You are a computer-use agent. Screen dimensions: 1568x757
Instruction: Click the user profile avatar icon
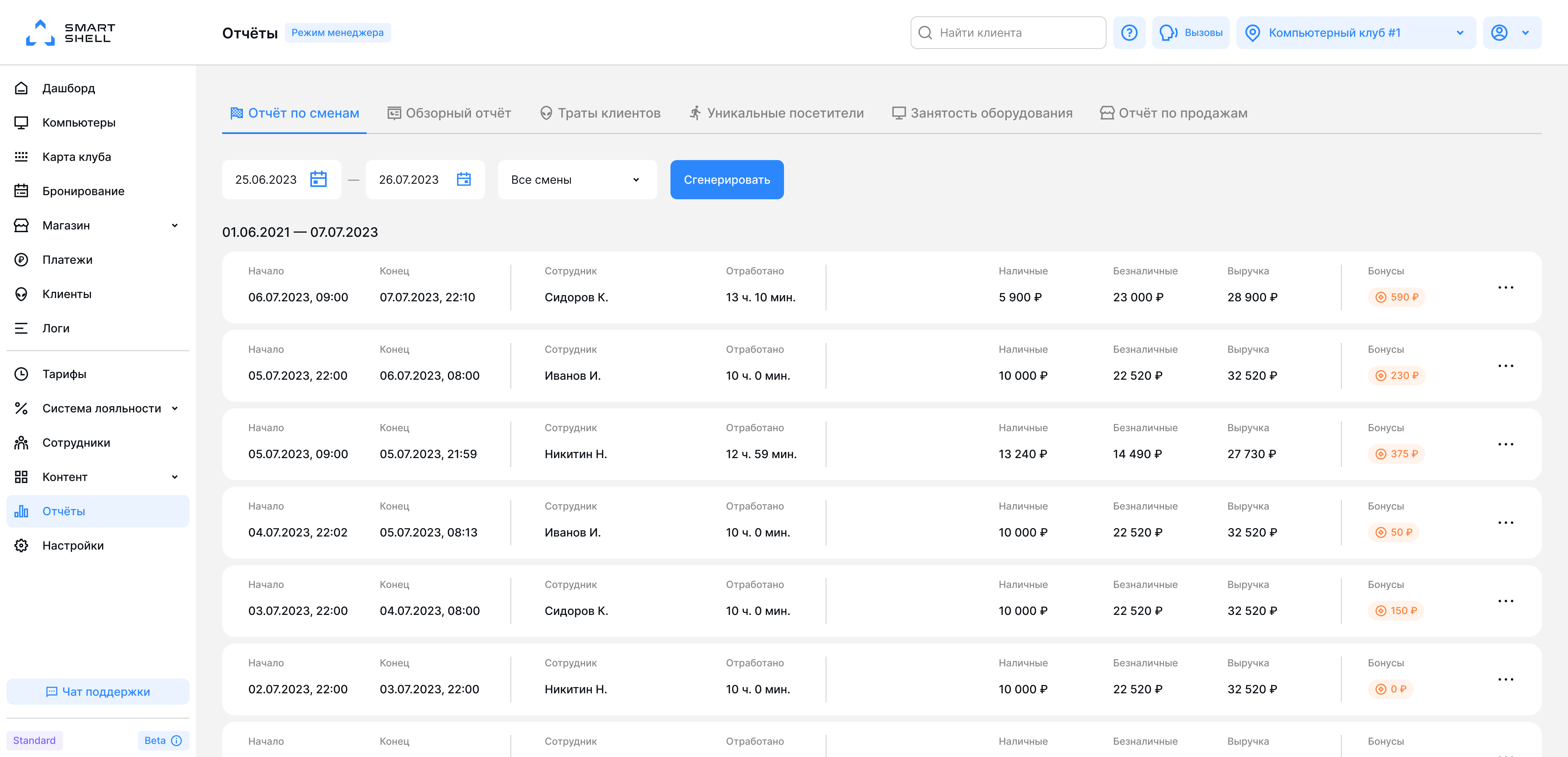(1499, 33)
